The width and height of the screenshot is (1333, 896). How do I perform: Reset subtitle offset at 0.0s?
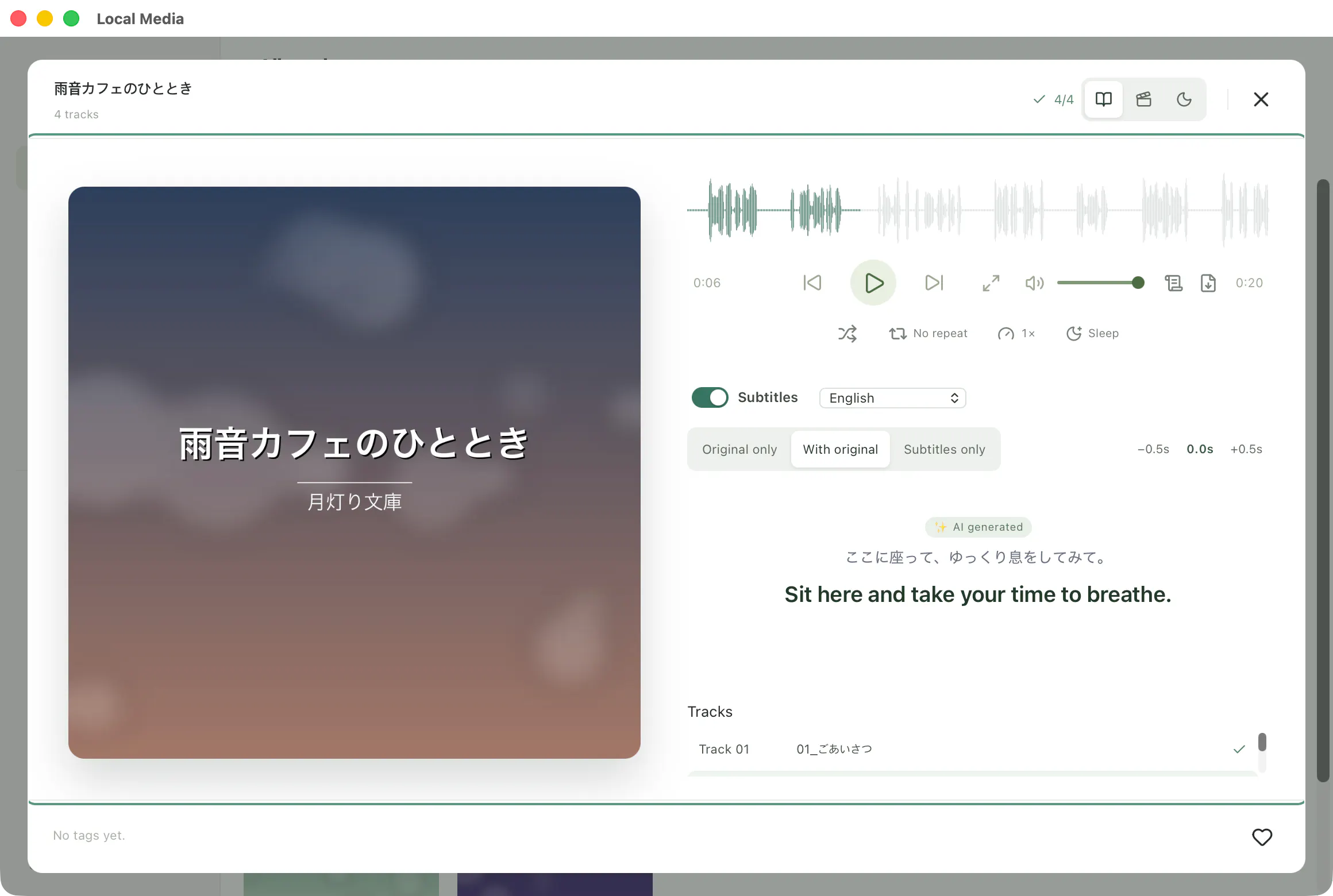coord(1200,449)
